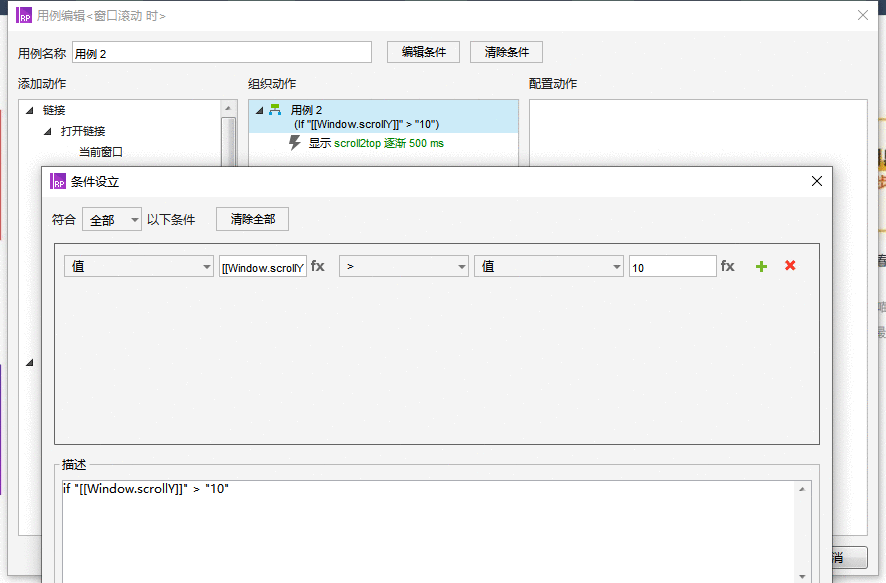Open the second 值 type dropdown
The height and width of the screenshot is (583, 886).
(548, 266)
